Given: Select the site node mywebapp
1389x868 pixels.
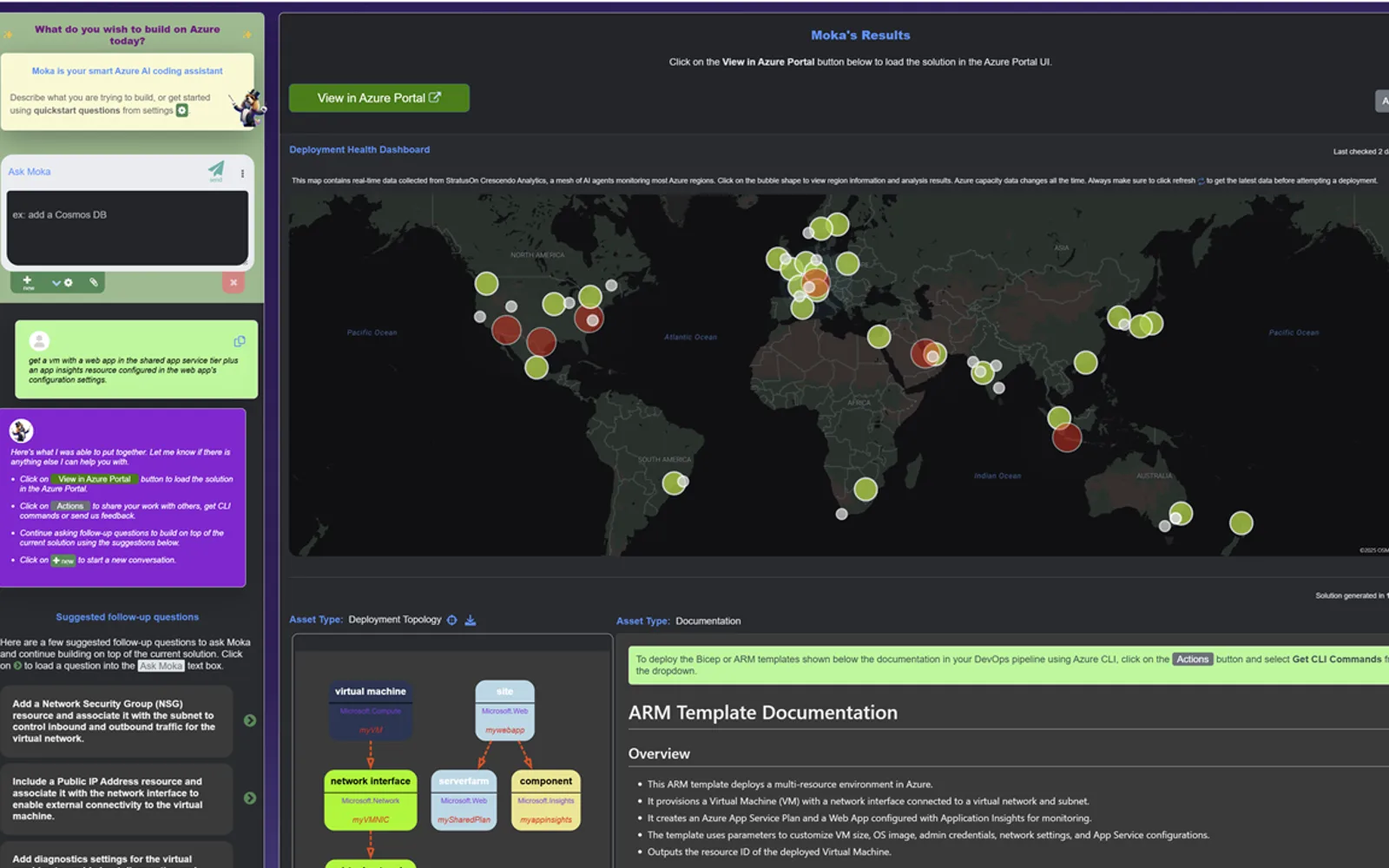Looking at the screenshot, I should pos(504,711).
